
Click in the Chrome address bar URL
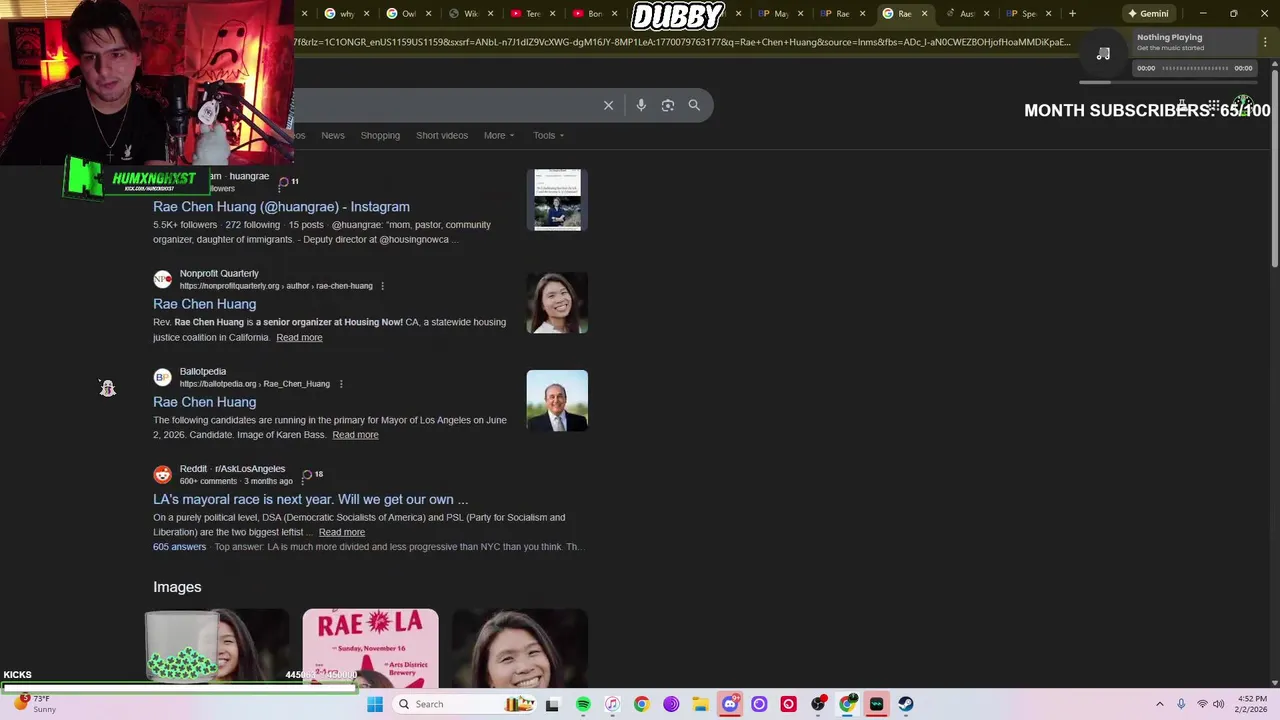682,42
